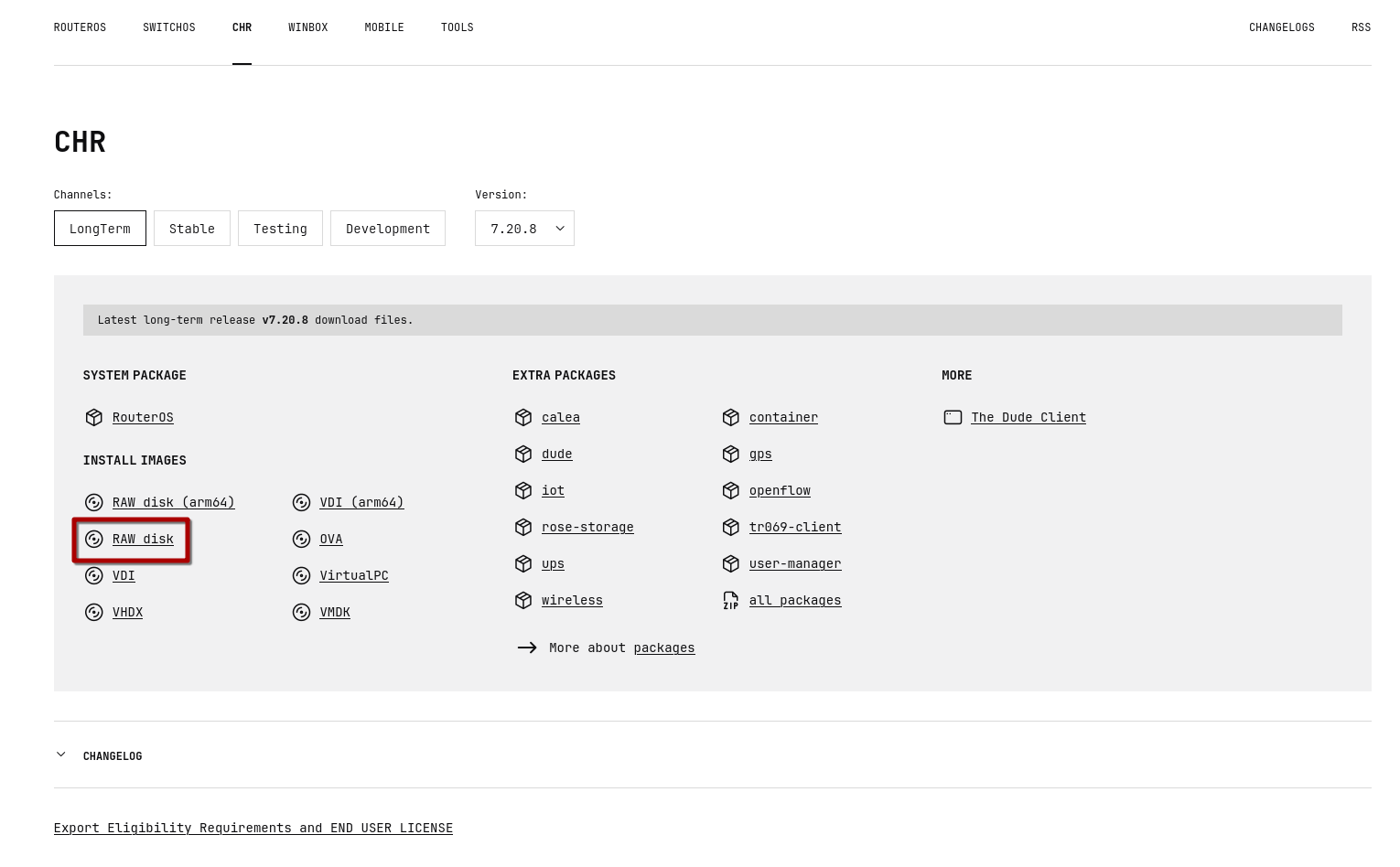Click the box icon beside tr069-client

tap(730, 527)
